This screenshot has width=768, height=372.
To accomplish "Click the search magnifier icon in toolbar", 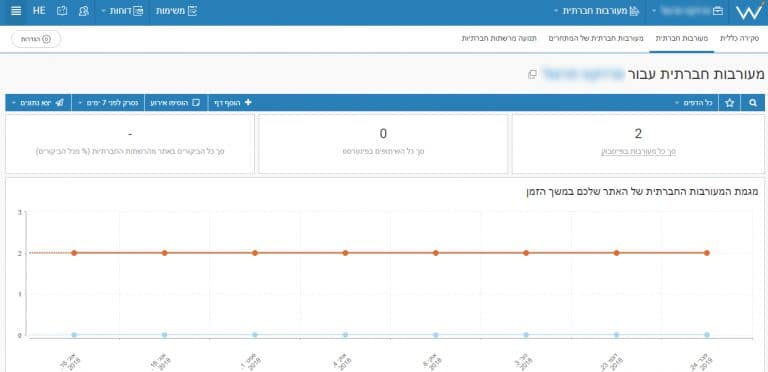I will click(753, 103).
